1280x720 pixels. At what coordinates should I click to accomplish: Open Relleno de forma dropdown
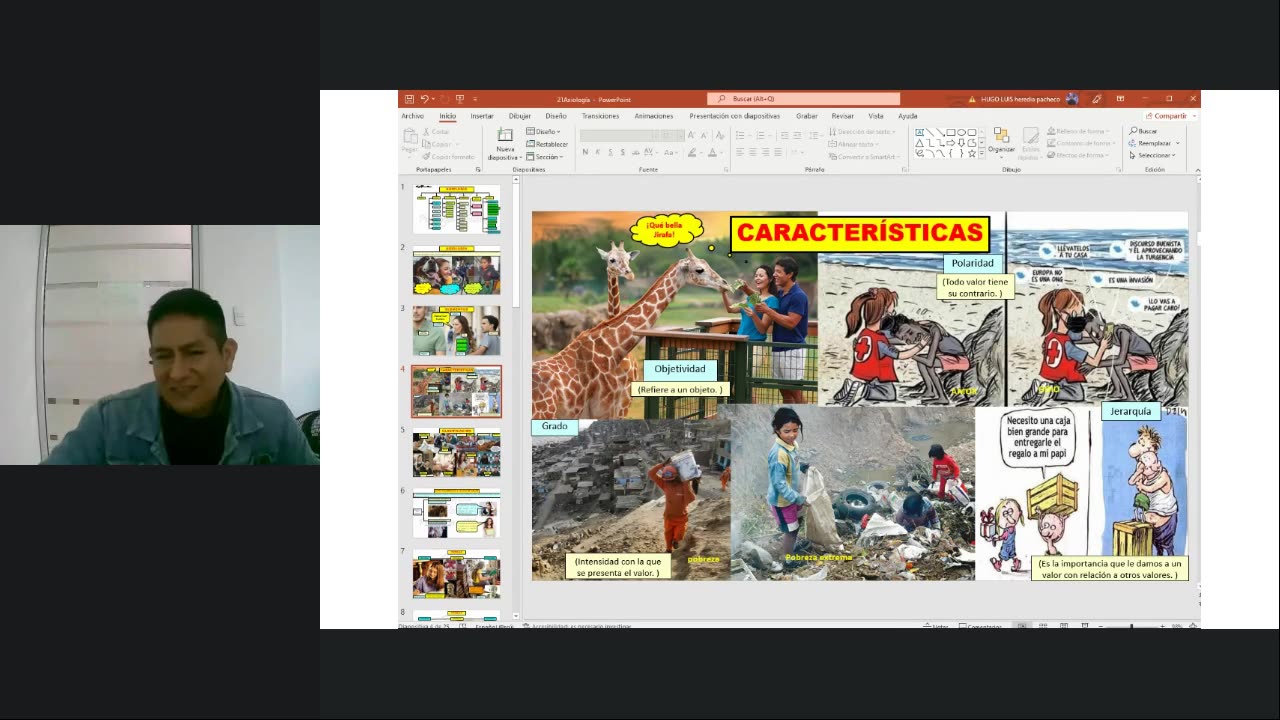(1078, 132)
